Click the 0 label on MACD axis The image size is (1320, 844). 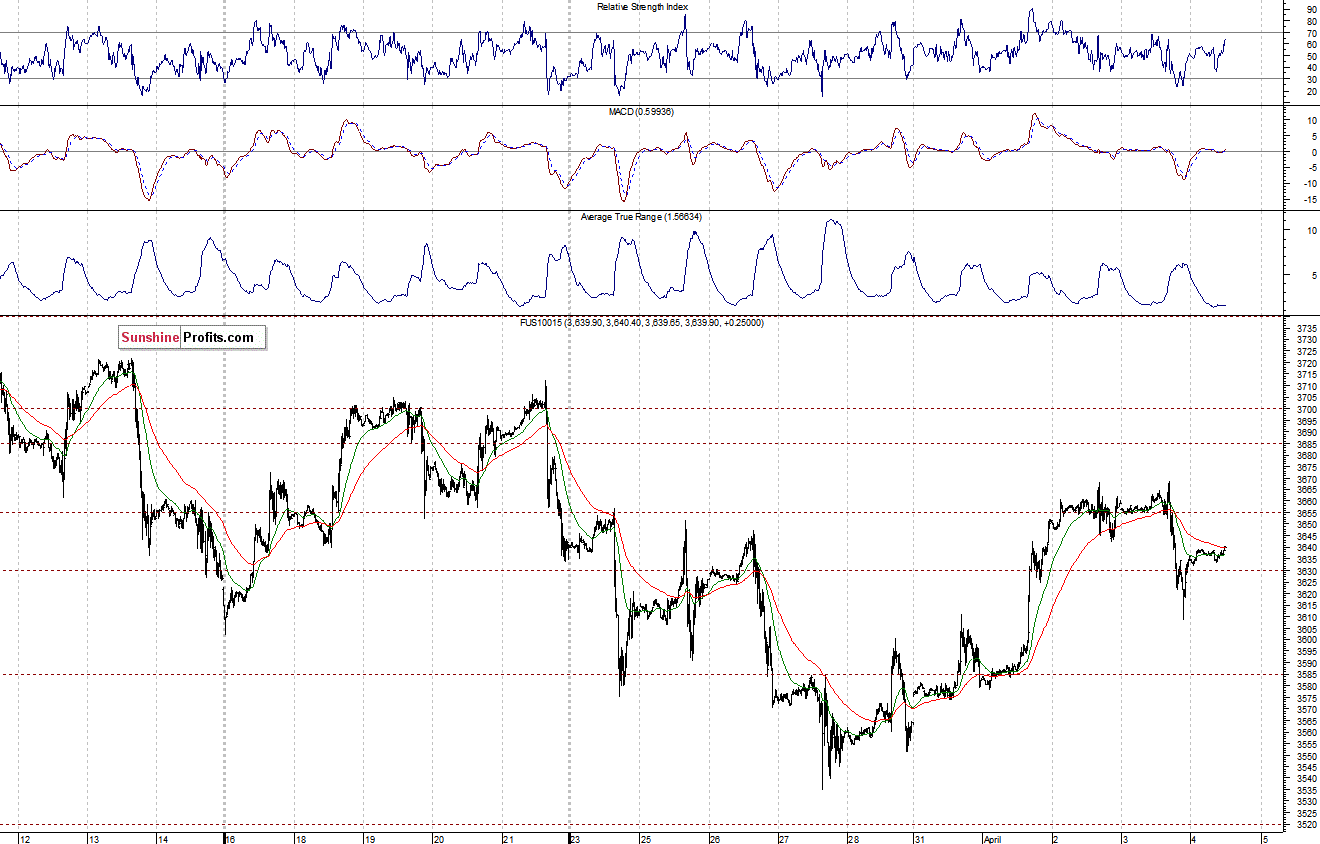pos(1312,152)
